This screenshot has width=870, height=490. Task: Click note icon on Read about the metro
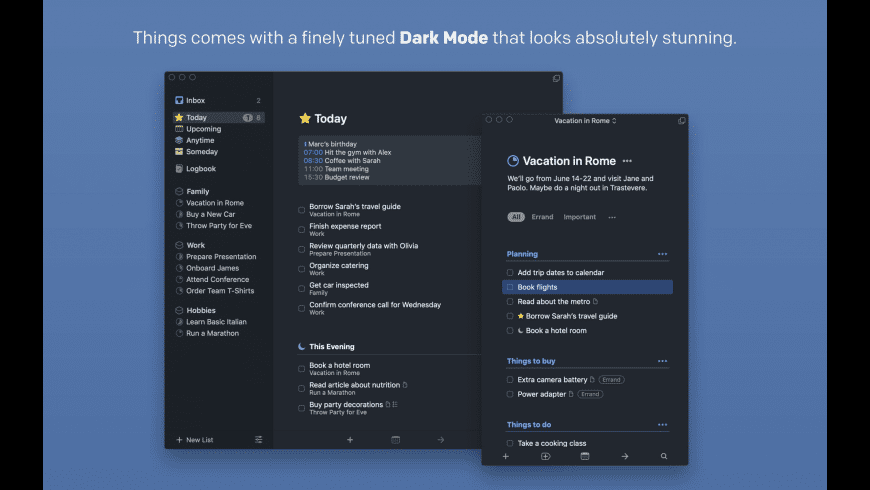(595, 301)
